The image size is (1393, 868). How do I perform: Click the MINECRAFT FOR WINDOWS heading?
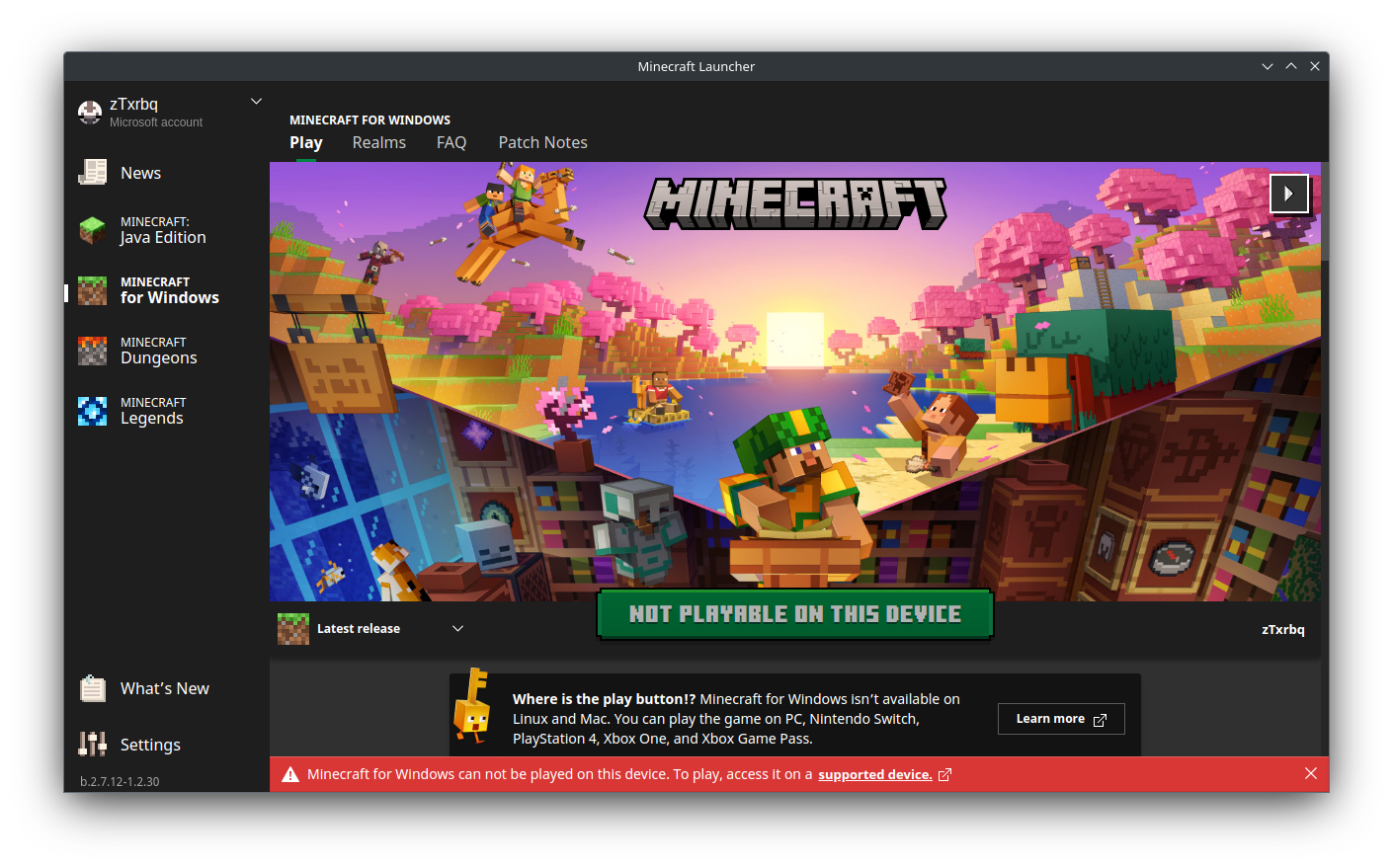[369, 120]
